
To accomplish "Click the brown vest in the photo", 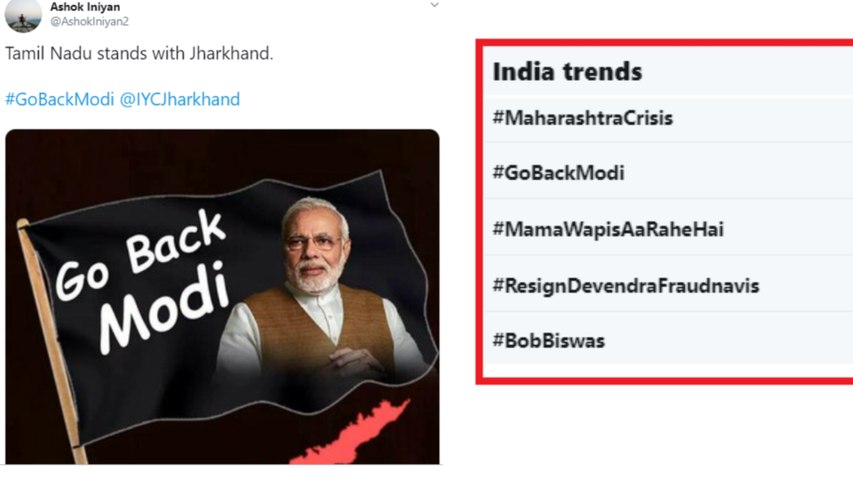I will 300,330.
